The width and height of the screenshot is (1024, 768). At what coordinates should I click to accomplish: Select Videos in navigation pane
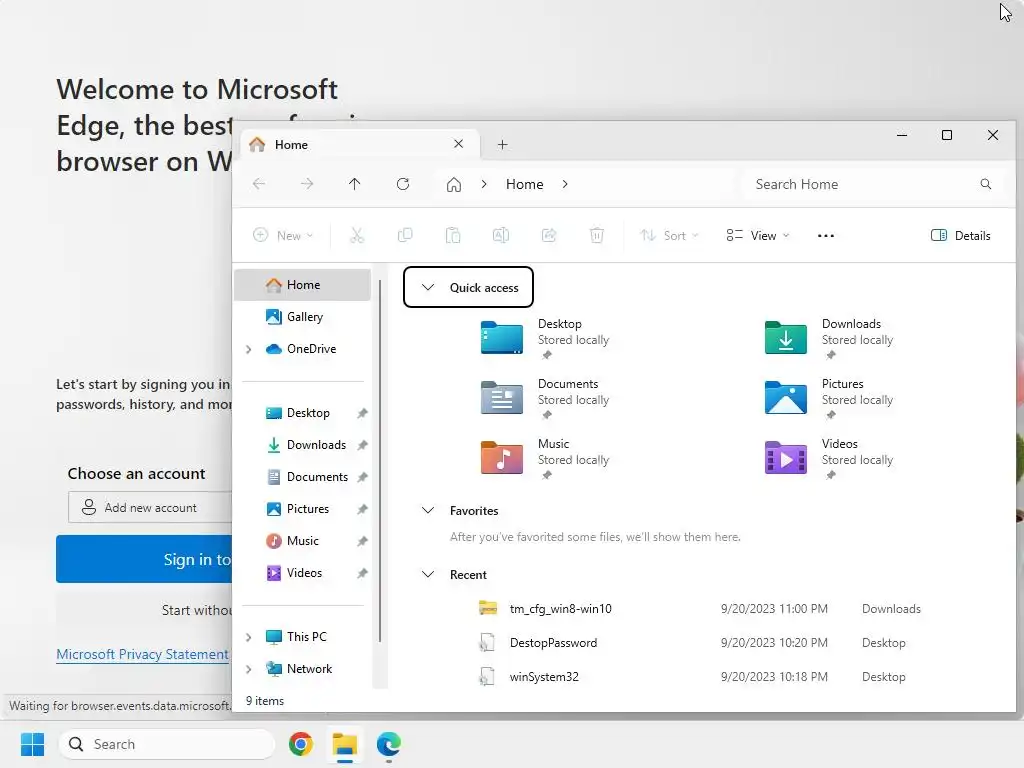304,573
